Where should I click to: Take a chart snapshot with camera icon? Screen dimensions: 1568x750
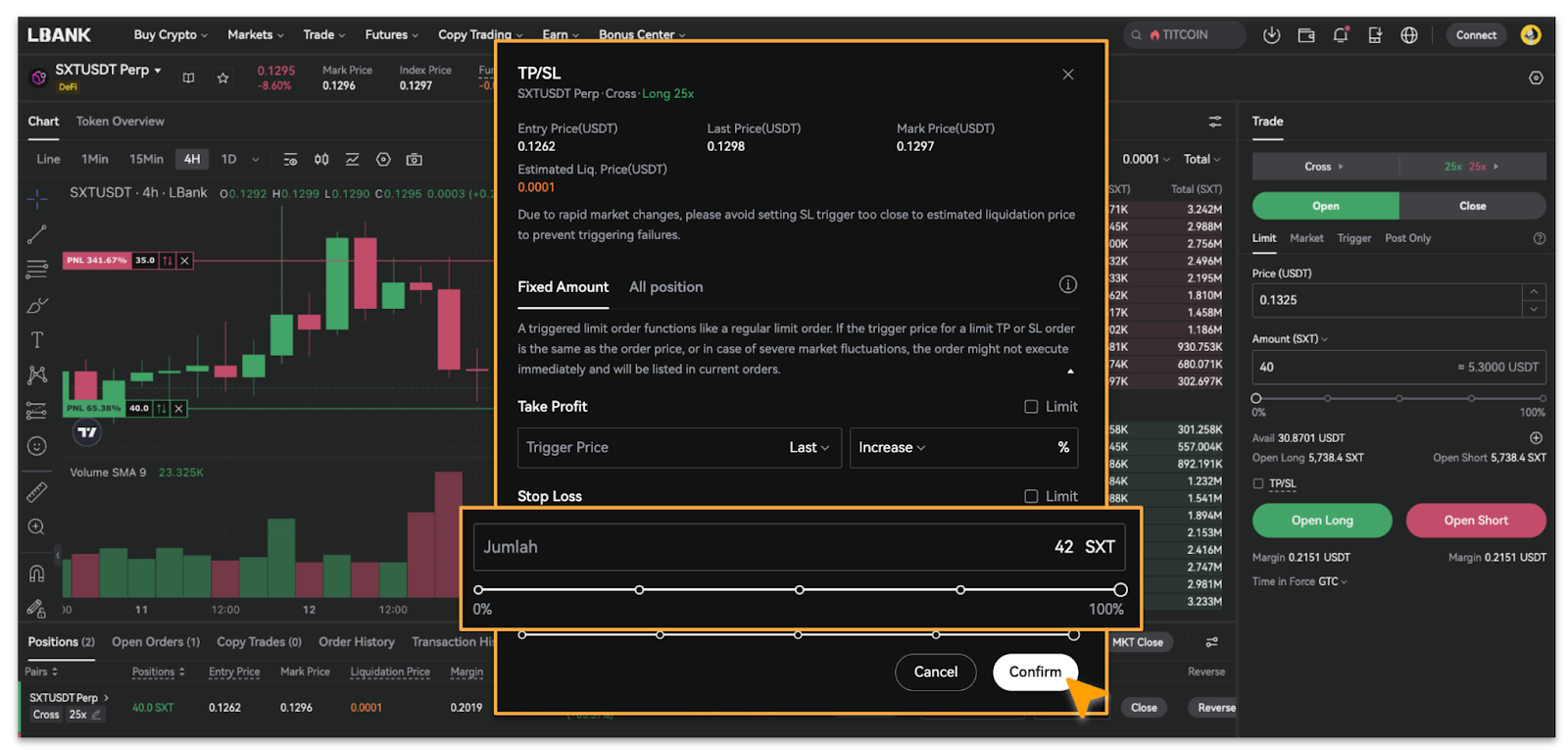[415, 159]
